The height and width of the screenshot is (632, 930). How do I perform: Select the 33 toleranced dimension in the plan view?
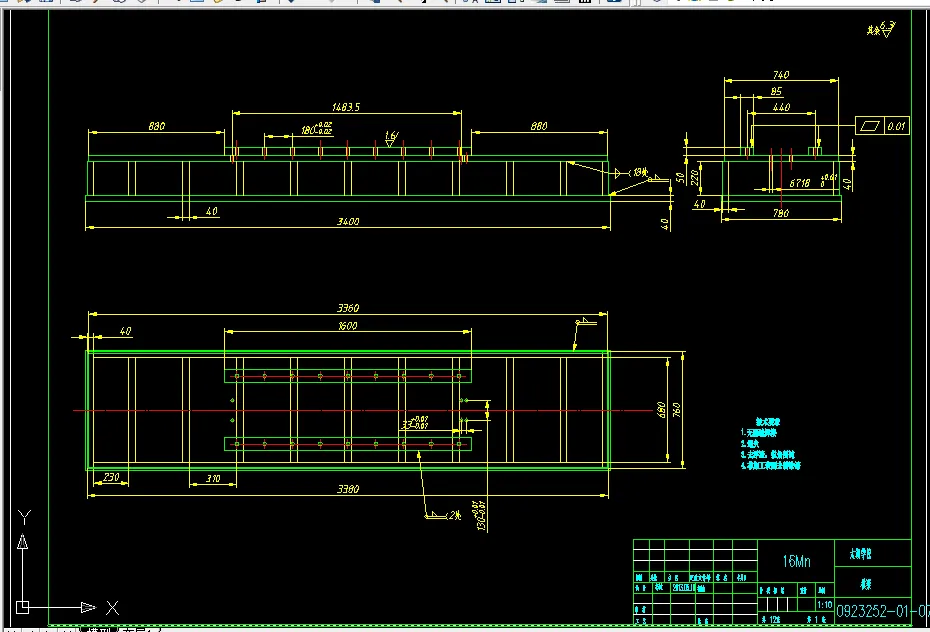click(415, 423)
